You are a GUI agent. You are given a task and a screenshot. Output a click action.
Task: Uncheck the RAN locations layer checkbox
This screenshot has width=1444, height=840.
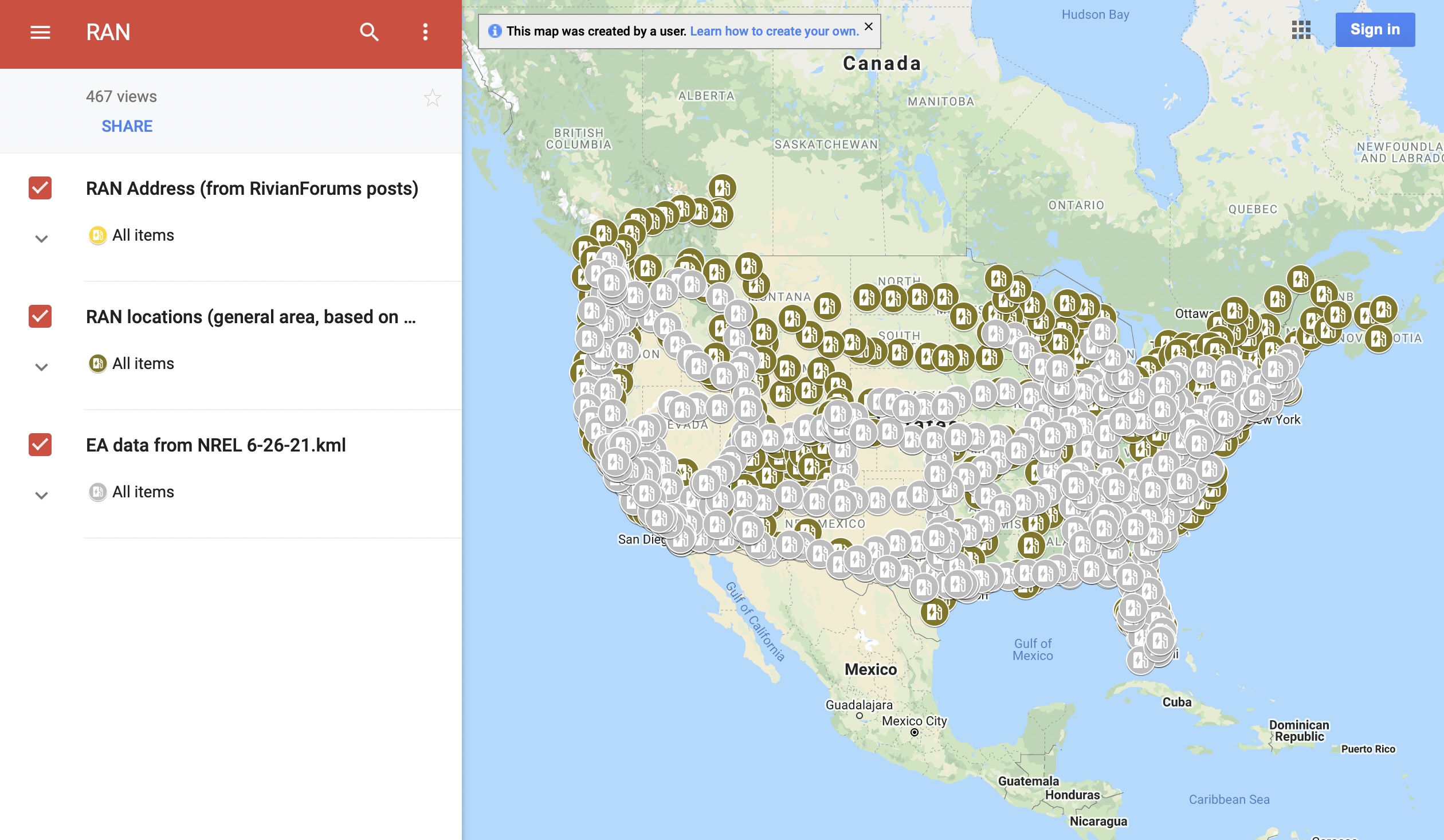click(40, 316)
